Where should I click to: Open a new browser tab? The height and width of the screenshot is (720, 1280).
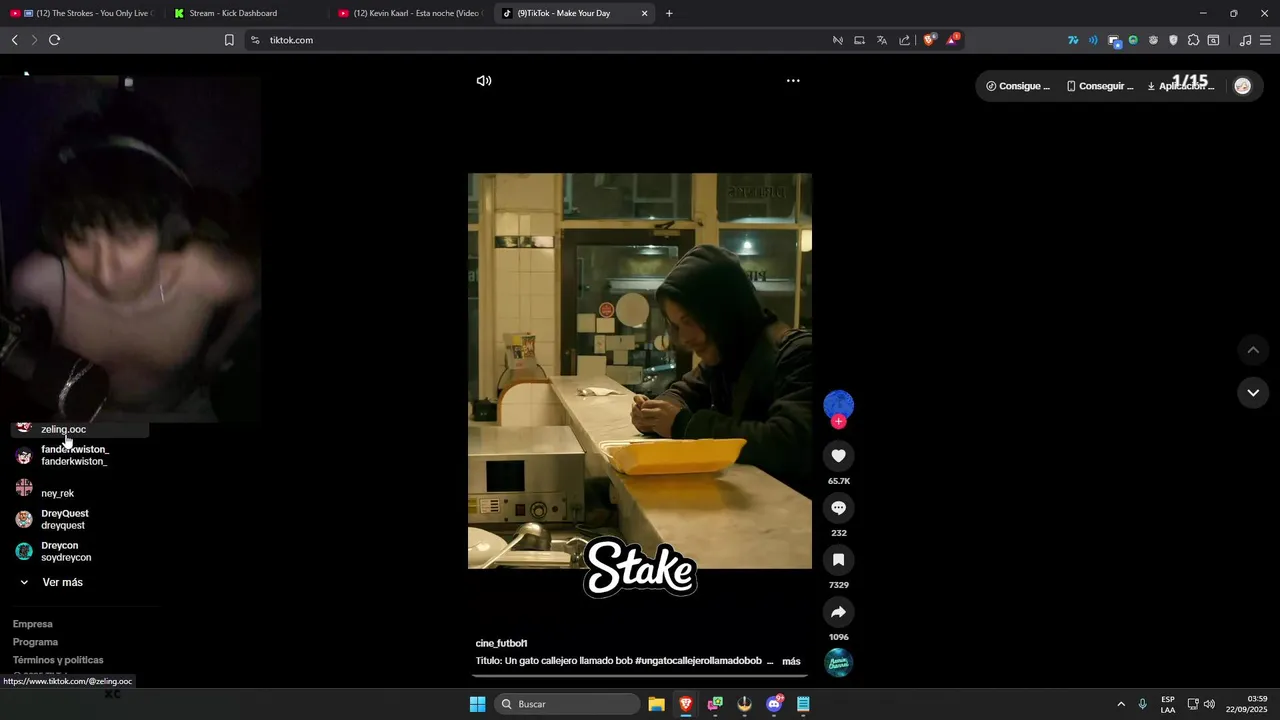point(669,13)
